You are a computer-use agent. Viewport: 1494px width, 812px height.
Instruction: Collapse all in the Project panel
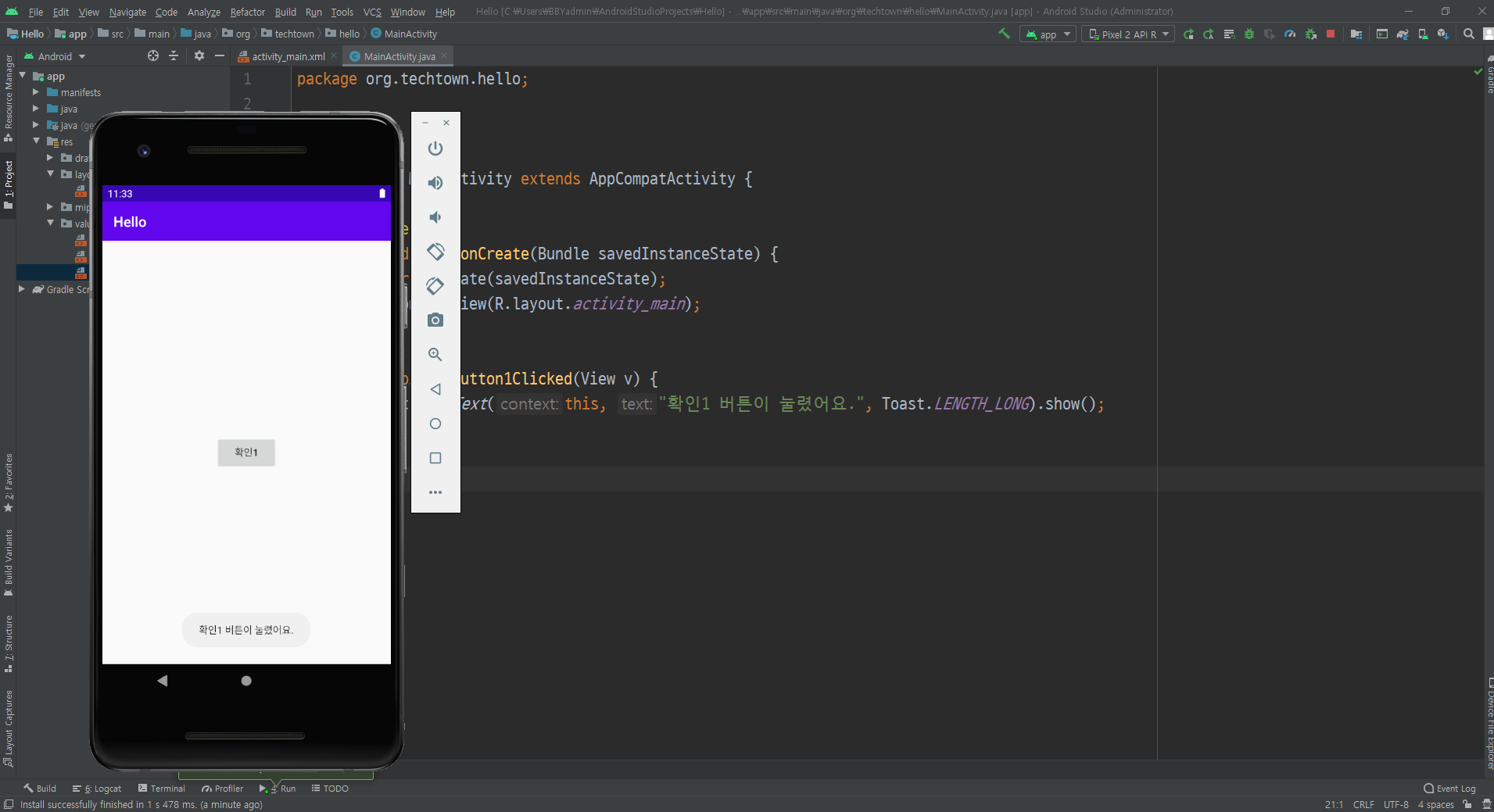174,56
